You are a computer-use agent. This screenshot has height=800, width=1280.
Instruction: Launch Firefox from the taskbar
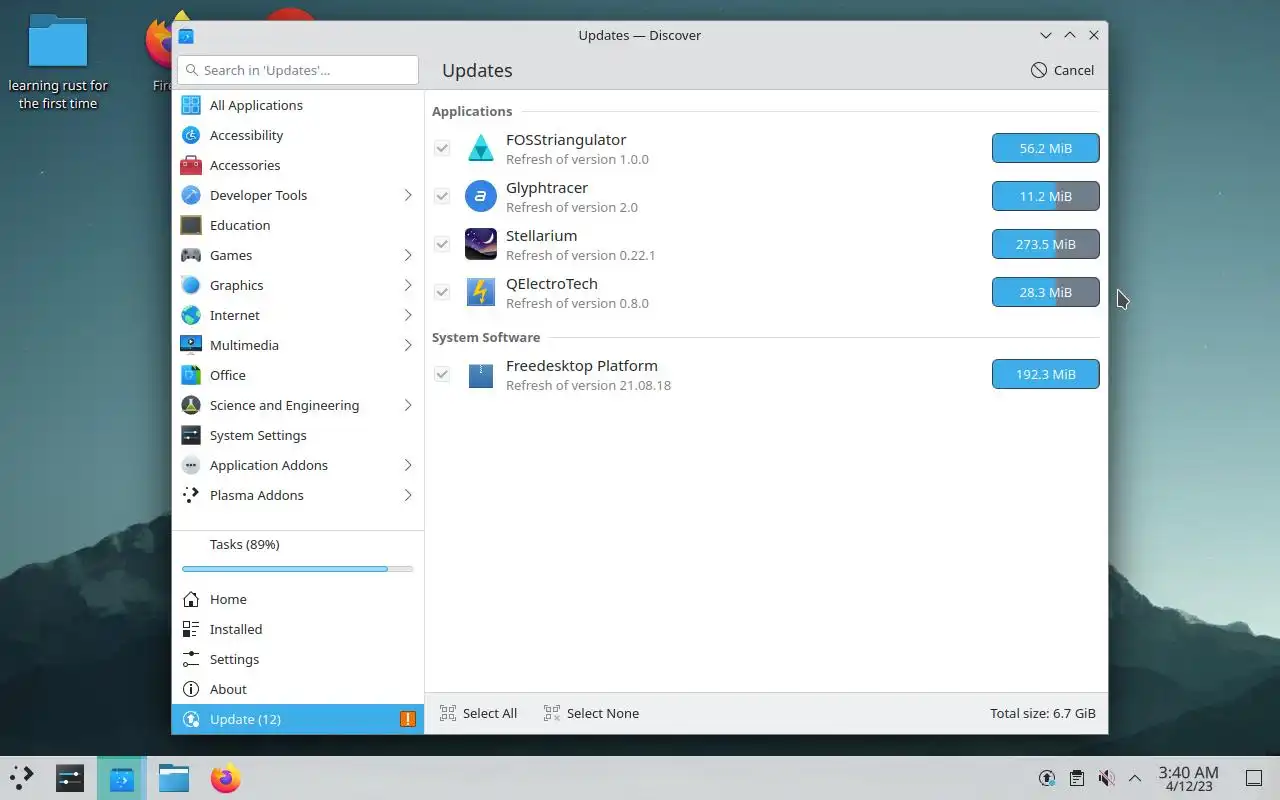point(226,778)
